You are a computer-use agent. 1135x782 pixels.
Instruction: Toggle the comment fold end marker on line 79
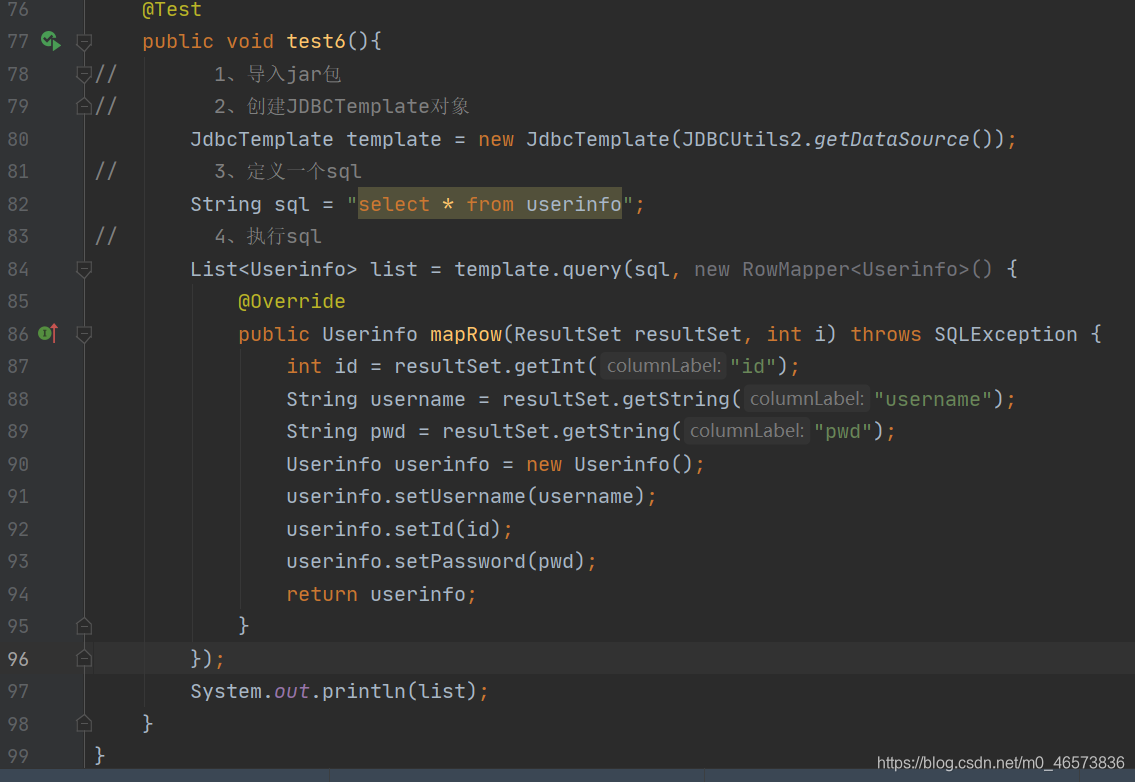tap(84, 106)
